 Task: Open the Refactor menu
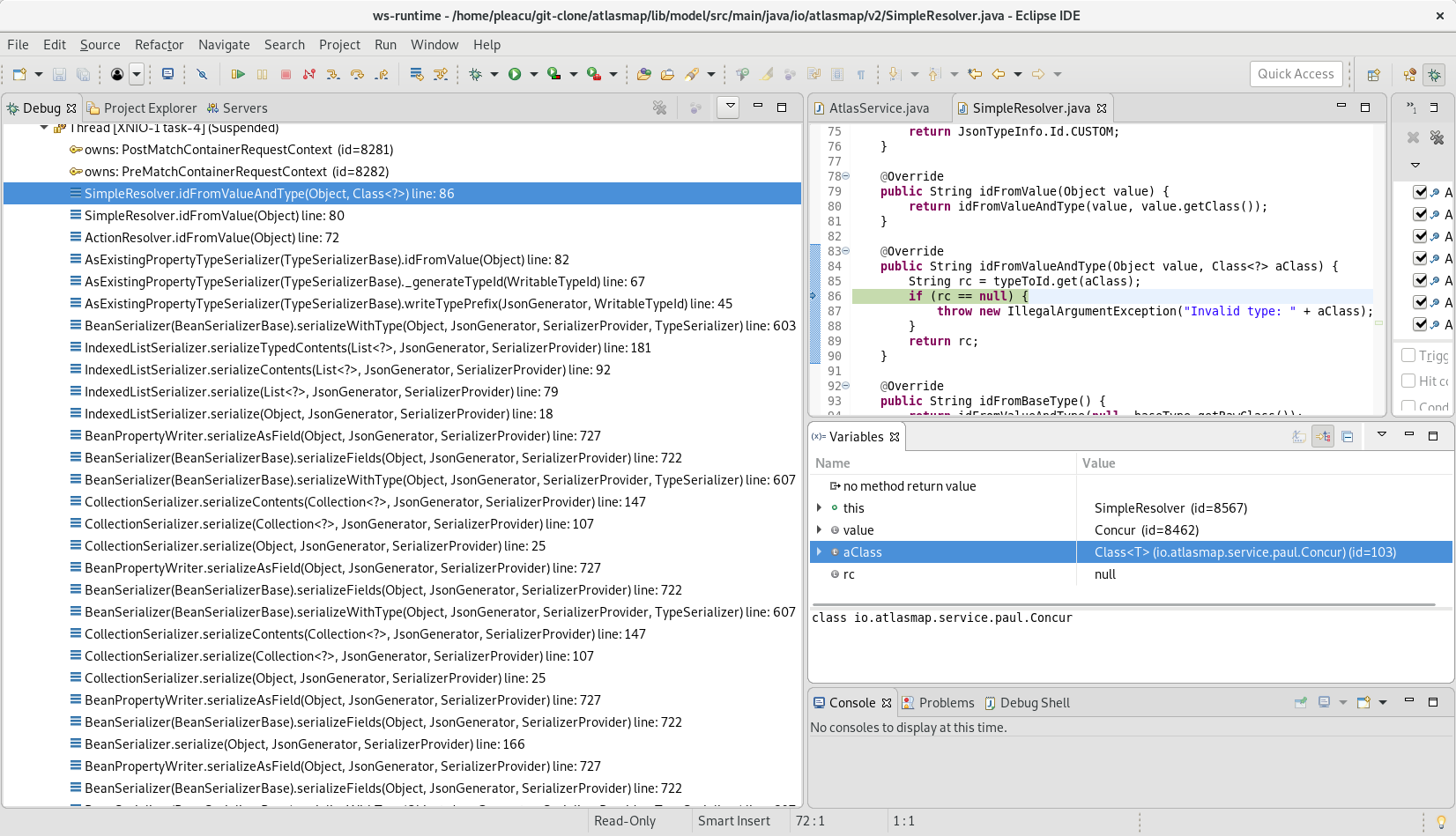point(159,44)
